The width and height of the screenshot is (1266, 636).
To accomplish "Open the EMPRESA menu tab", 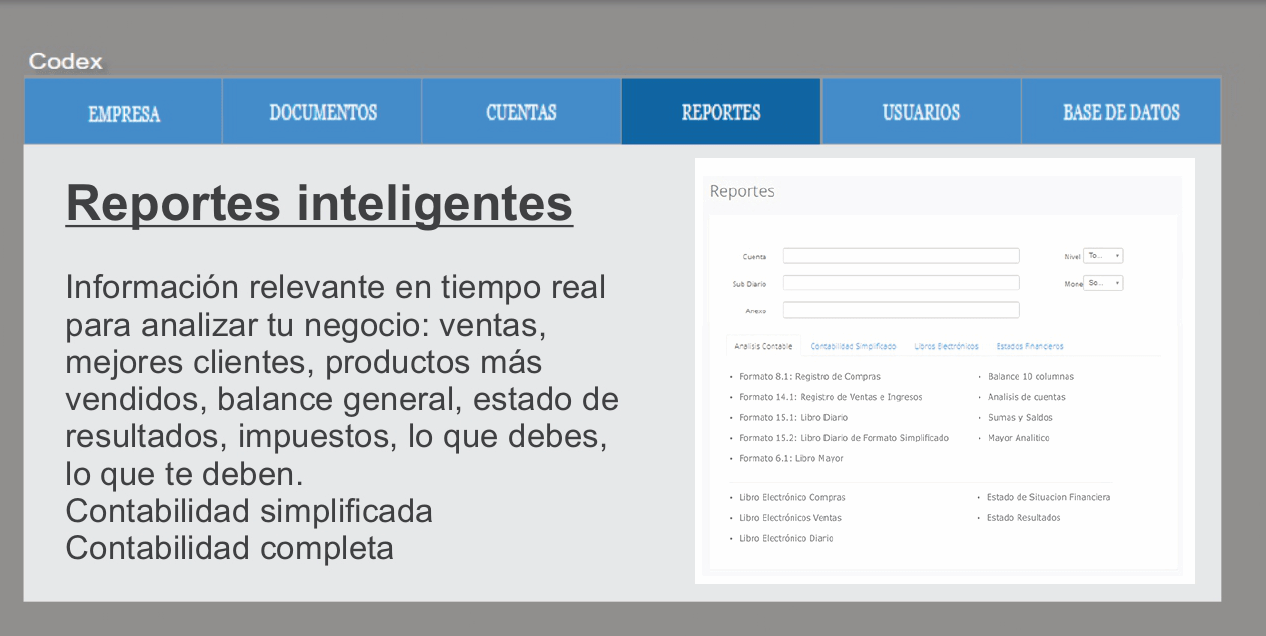I will (x=124, y=113).
